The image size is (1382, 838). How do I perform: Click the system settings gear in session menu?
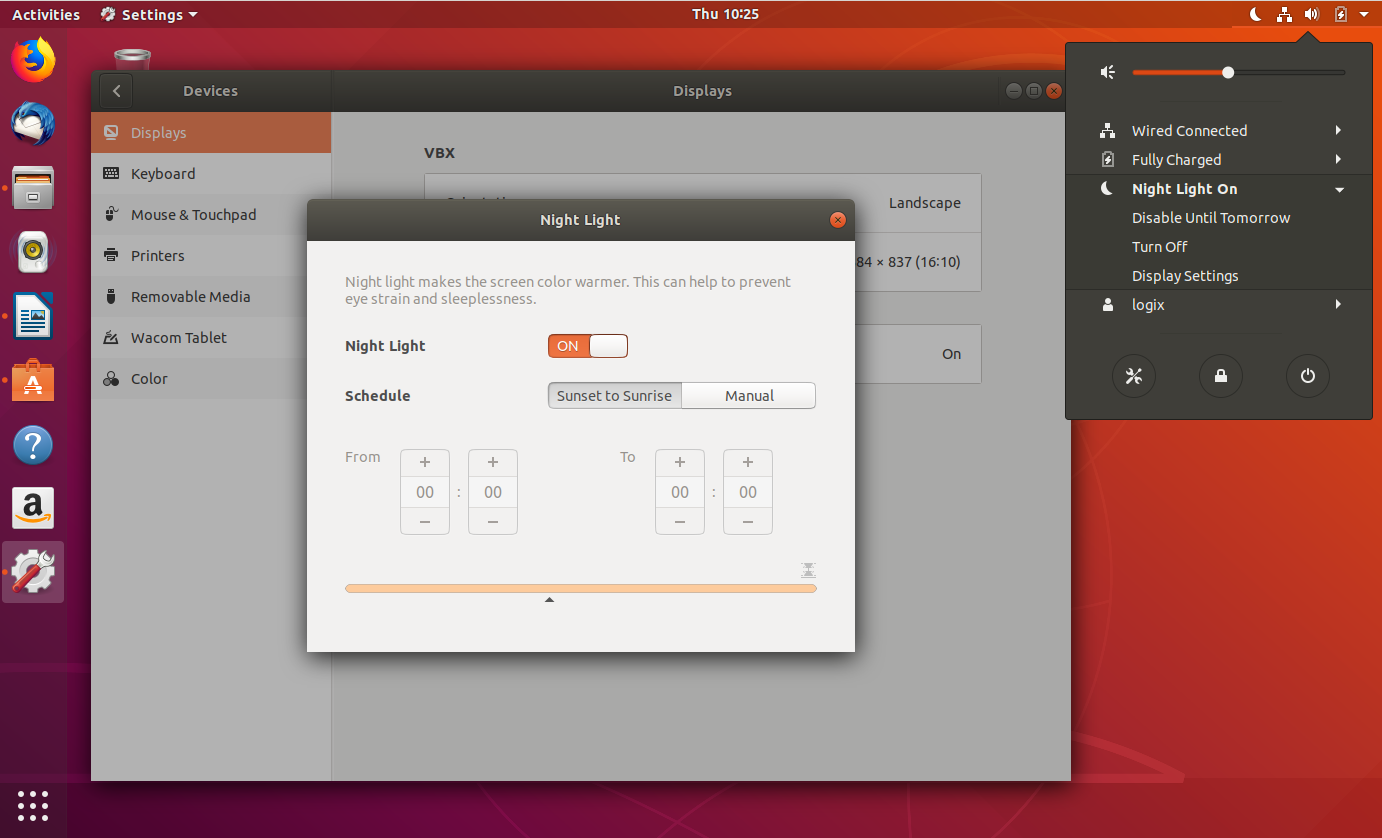coord(1134,376)
